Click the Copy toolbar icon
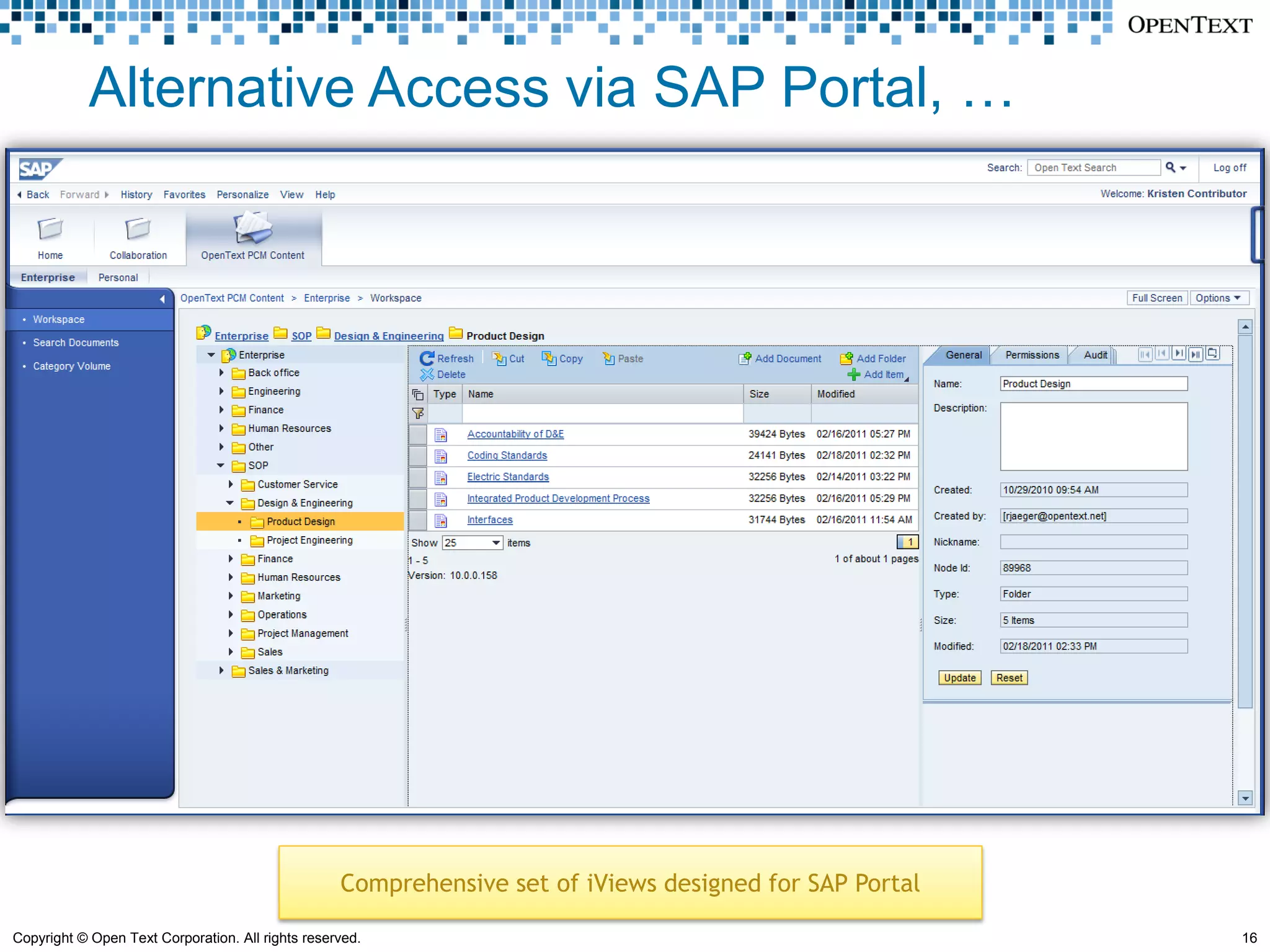This screenshot has height=952, width=1270. (x=549, y=358)
